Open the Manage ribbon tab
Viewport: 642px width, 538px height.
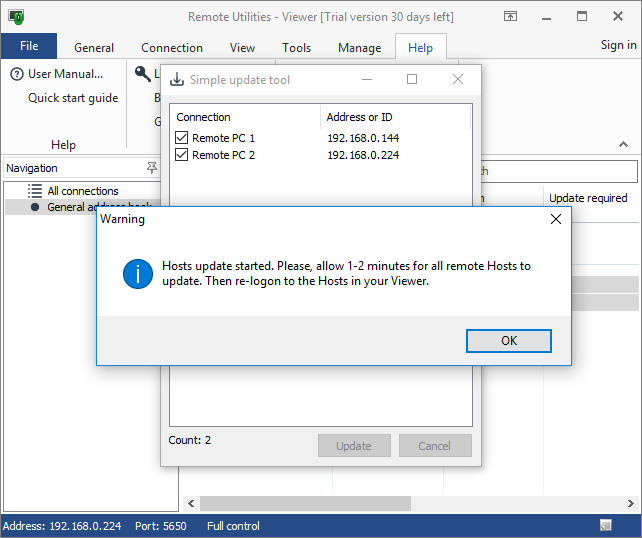(359, 48)
